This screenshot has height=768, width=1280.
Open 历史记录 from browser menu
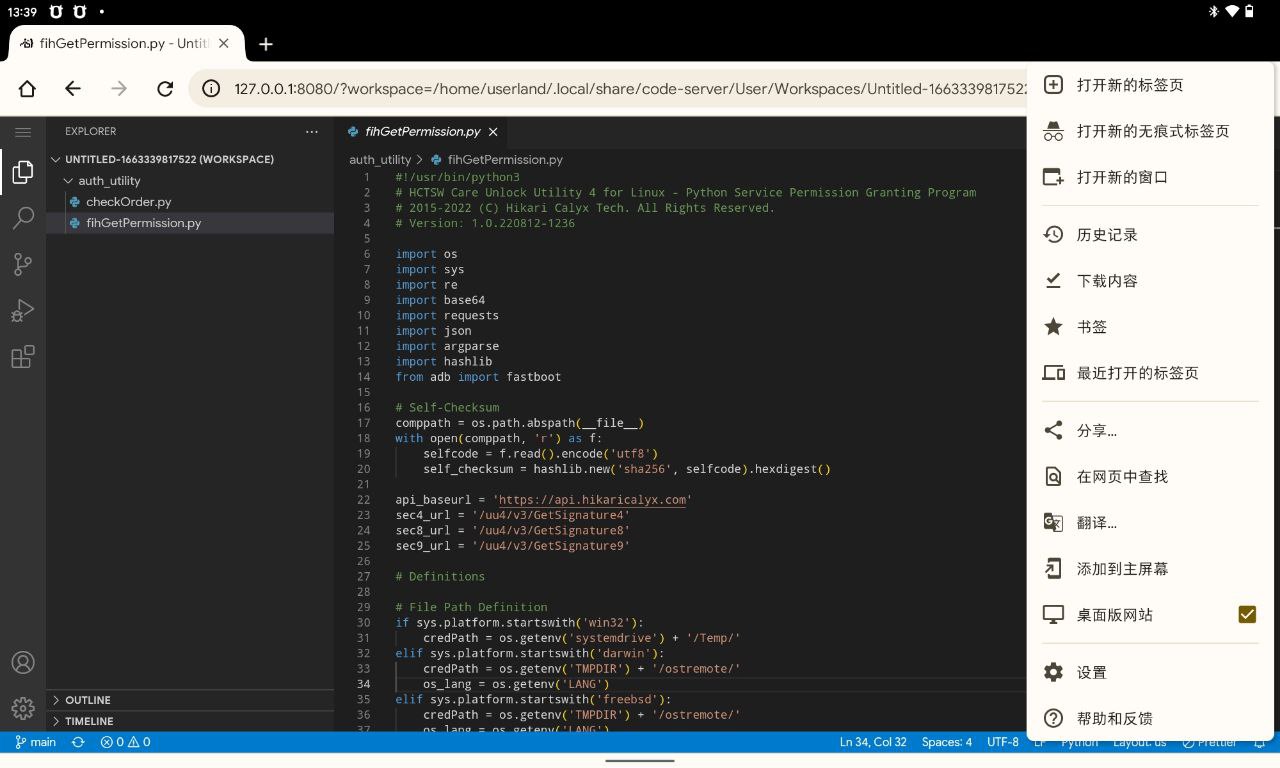pyautogui.click(x=1150, y=235)
